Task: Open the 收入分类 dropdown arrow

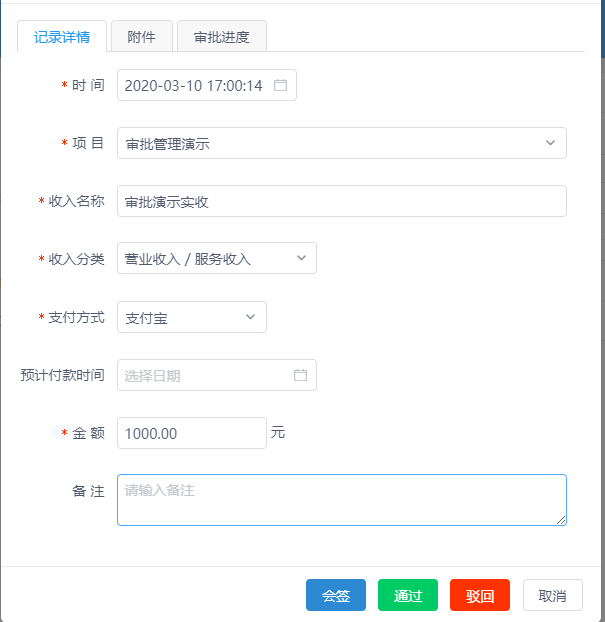Action: click(x=301, y=258)
